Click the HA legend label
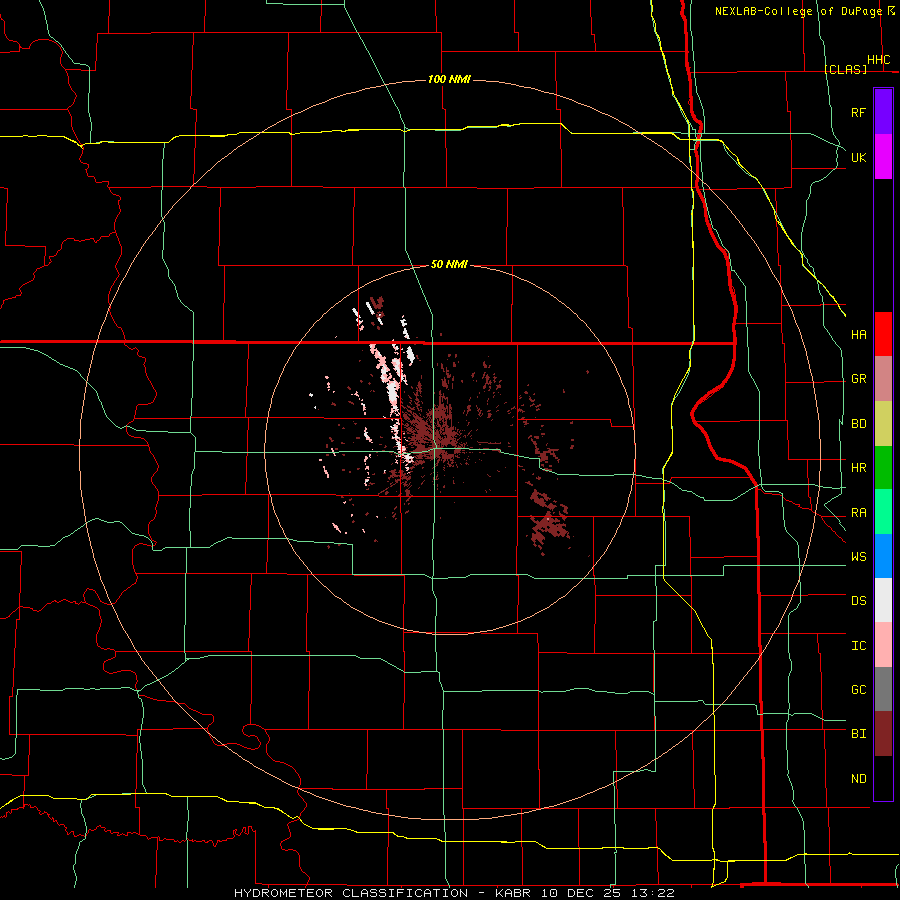This screenshot has height=900, width=900. pos(858,334)
